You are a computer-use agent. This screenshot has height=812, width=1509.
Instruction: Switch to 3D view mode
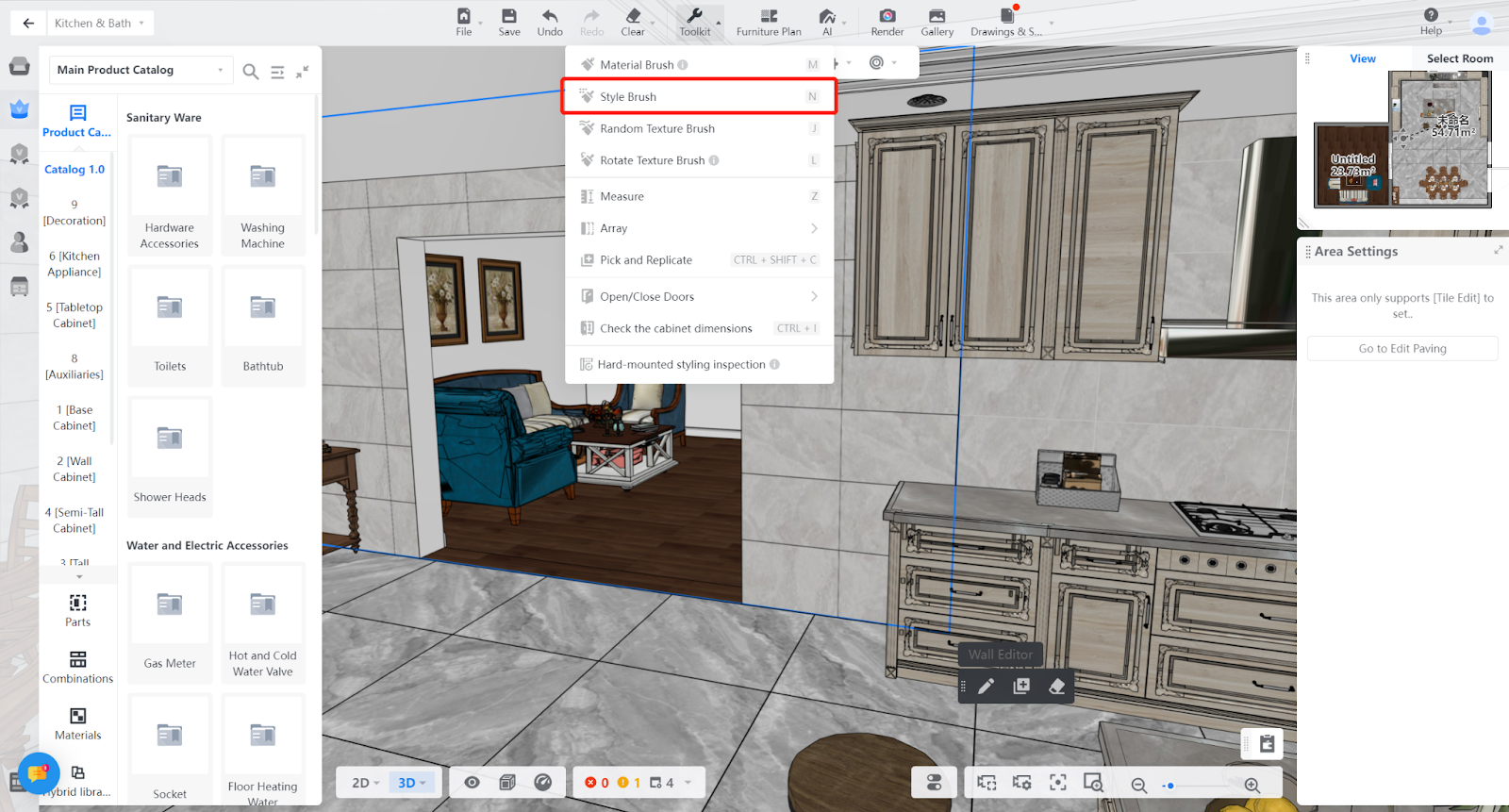click(x=411, y=783)
